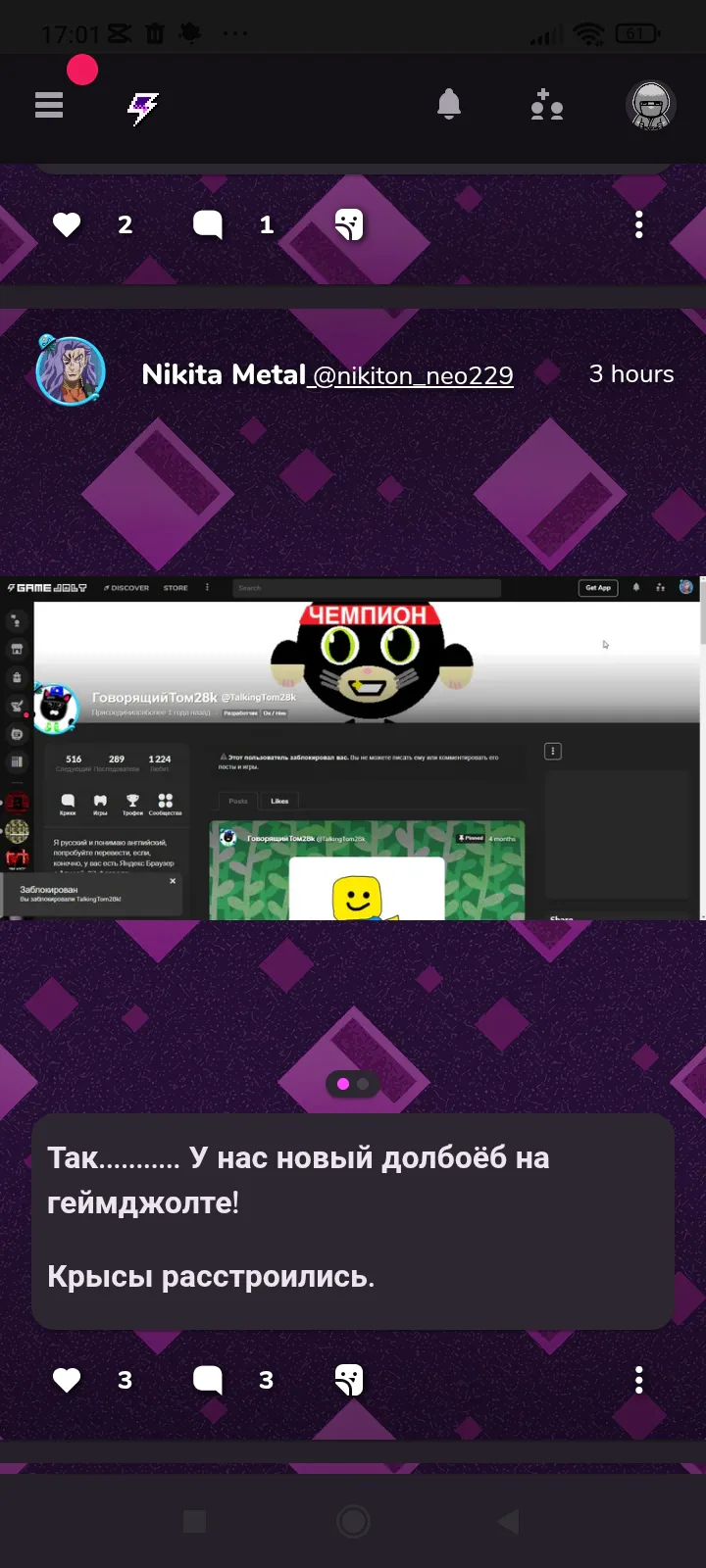Open more options on the upper post
Screen dimensions: 706x1568
(639, 225)
